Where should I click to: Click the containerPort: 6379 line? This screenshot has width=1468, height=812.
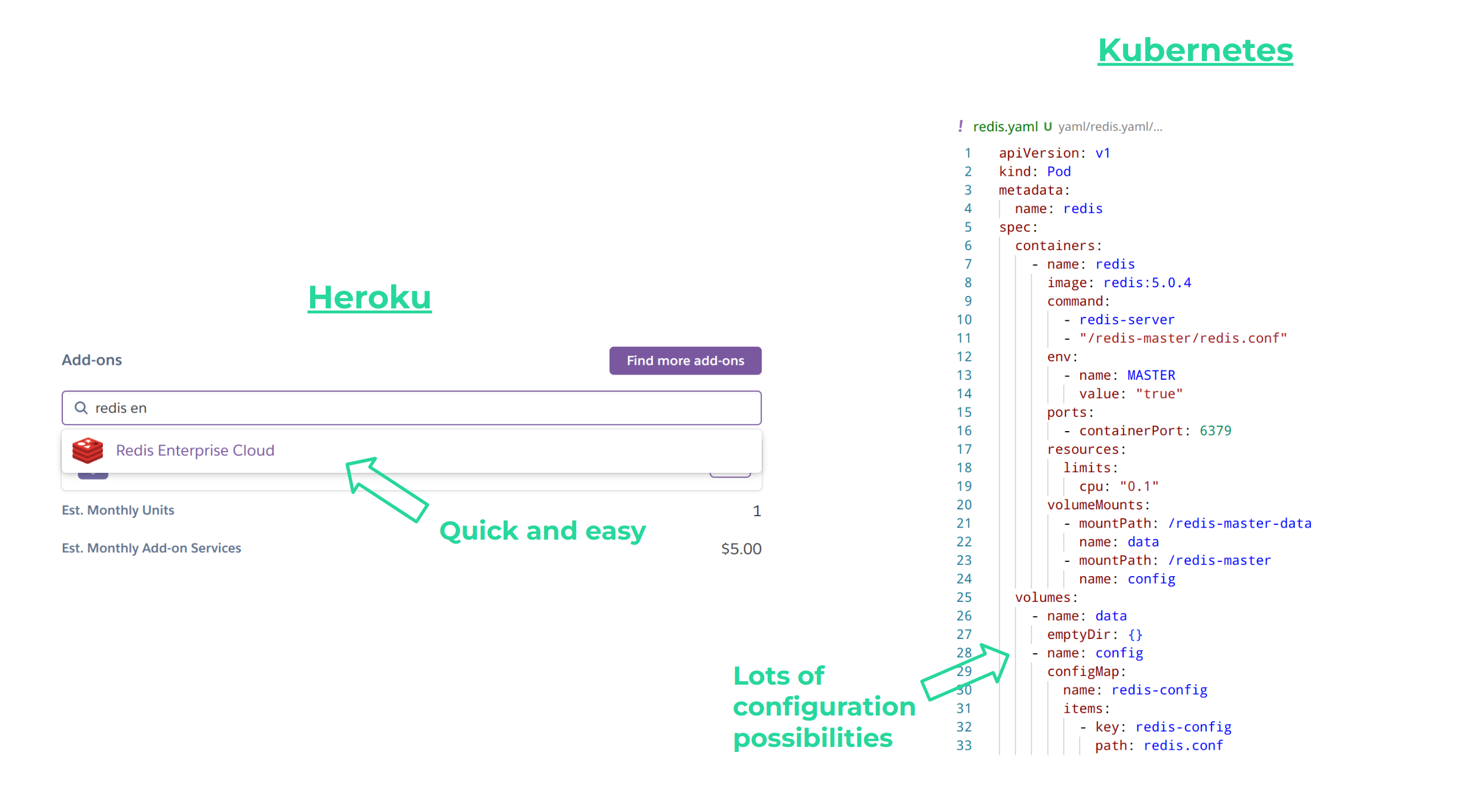pyautogui.click(x=1147, y=431)
